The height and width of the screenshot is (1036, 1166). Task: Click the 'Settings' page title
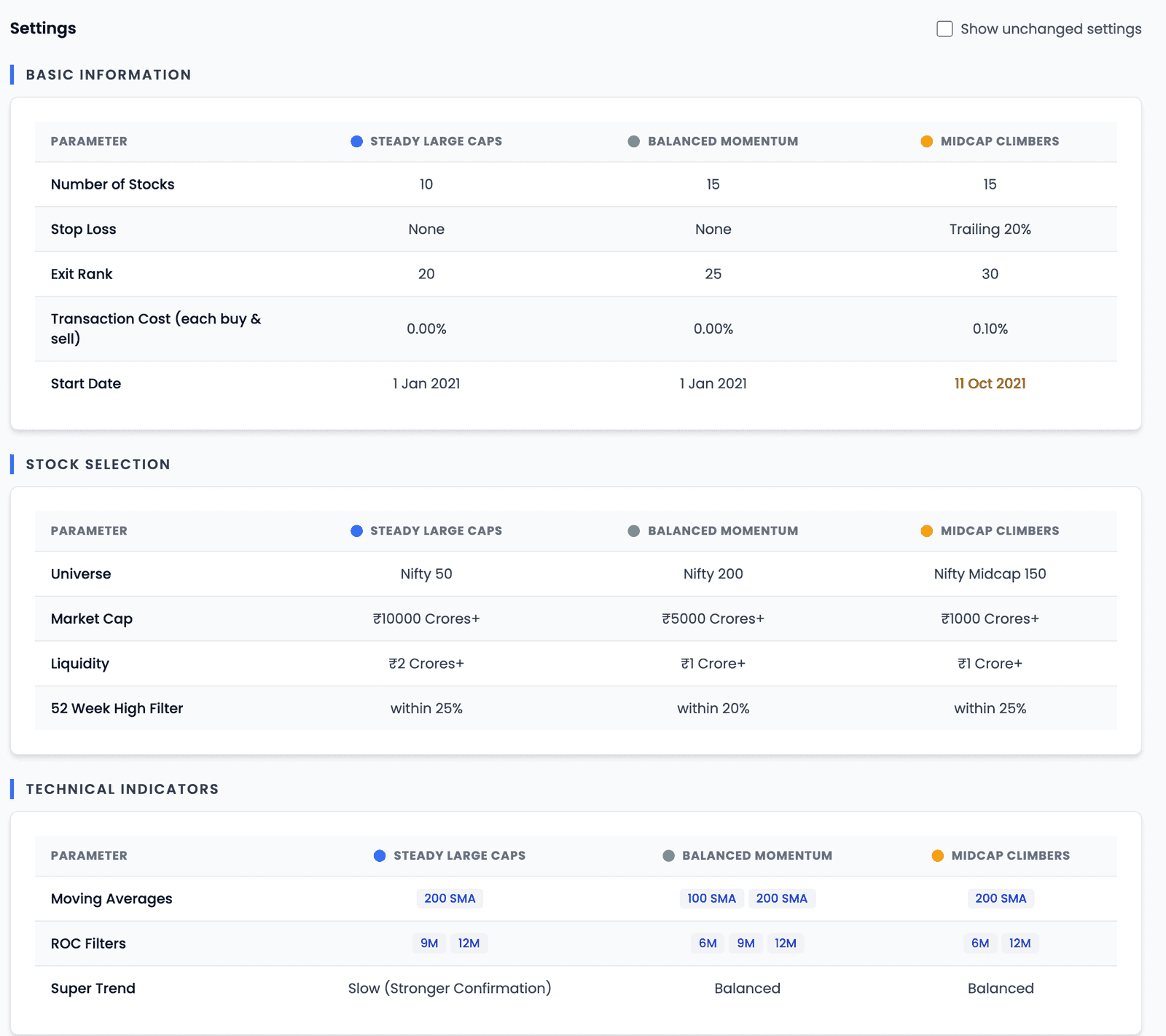[x=43, y=29]
